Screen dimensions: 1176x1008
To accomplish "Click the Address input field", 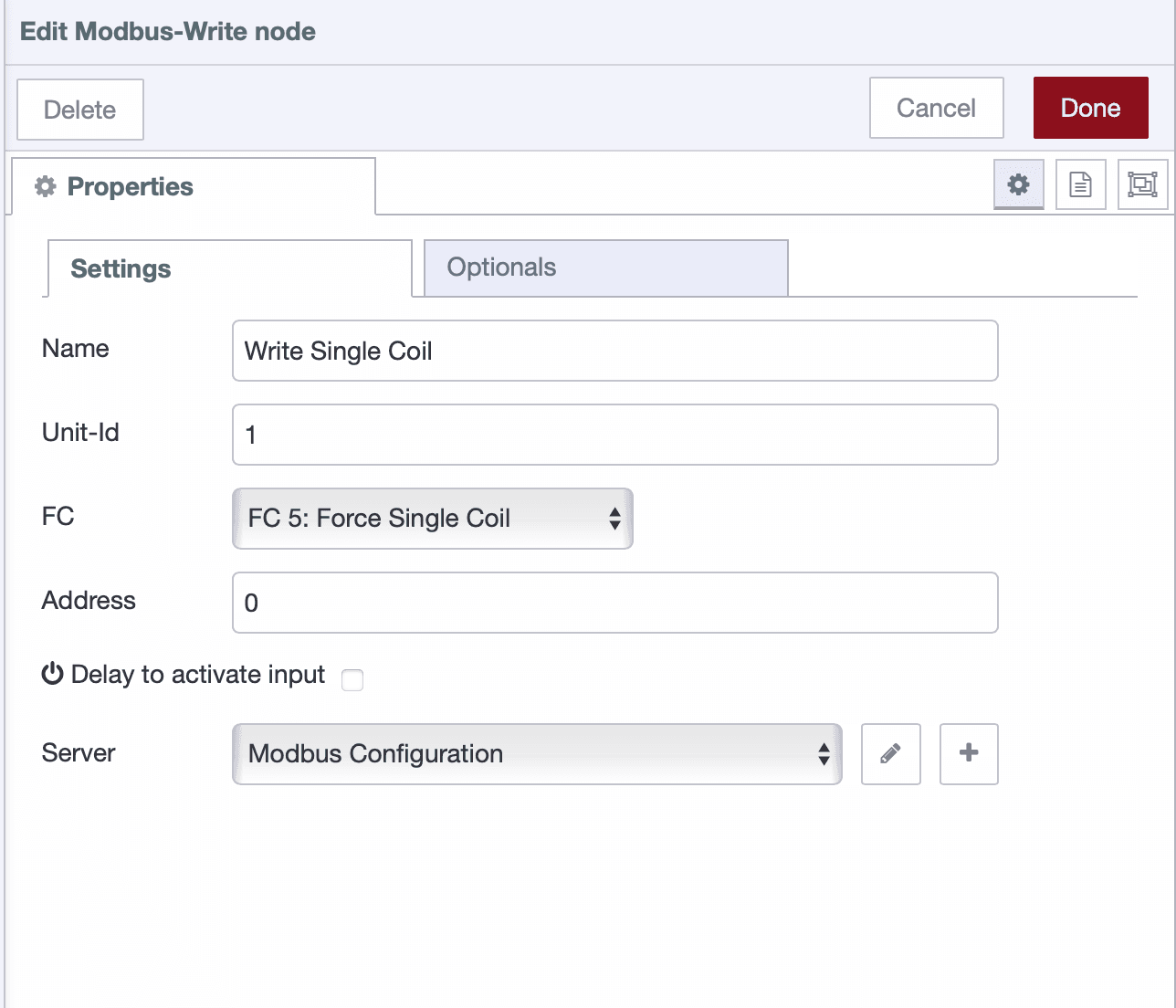I will [614, 603].
